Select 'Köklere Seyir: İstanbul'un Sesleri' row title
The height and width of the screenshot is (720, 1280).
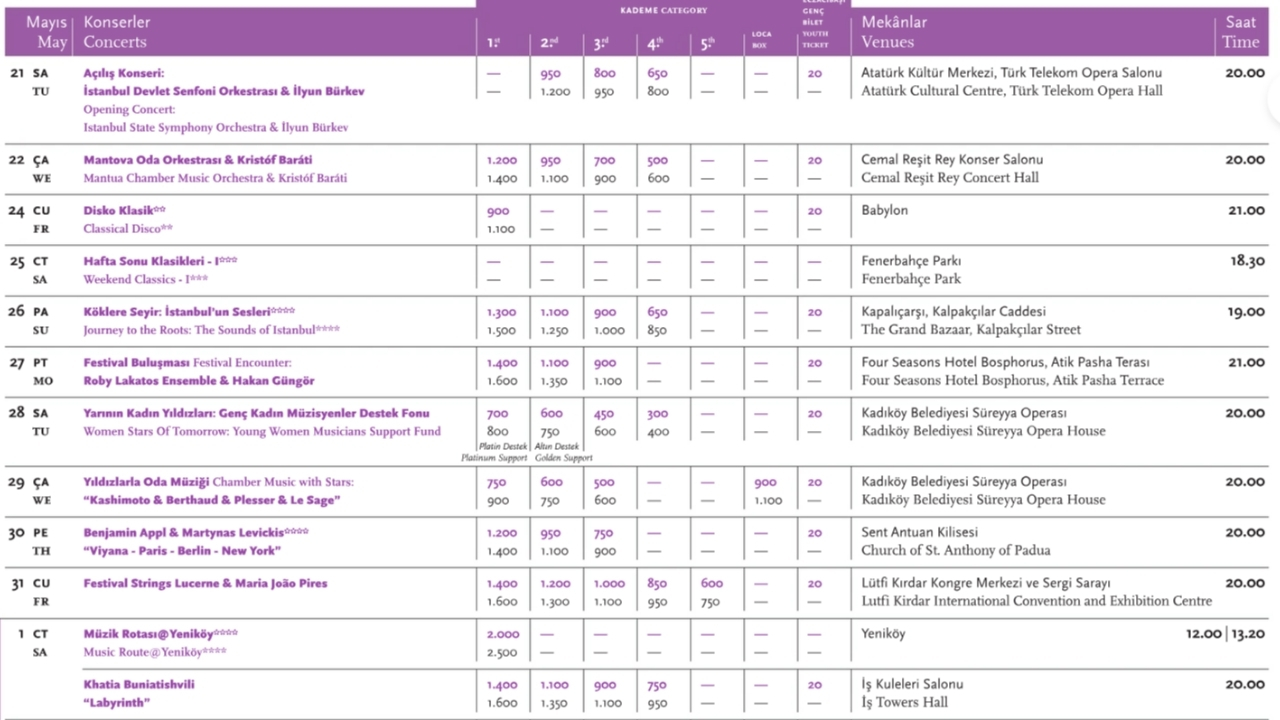(189, 312)
